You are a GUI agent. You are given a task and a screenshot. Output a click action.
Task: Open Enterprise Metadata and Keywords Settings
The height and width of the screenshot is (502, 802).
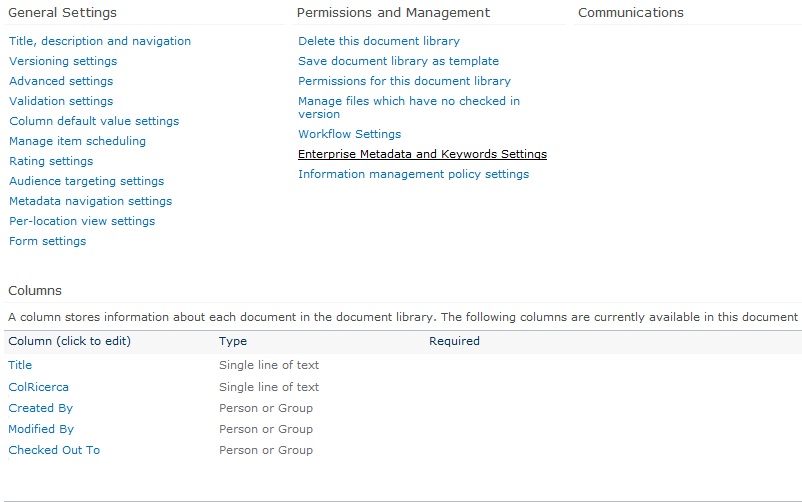tap(422, 154)
